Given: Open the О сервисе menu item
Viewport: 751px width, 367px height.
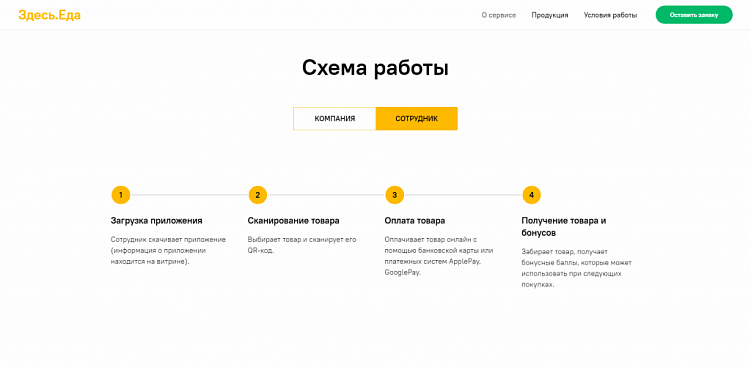Looking at the screenshot, I should click(499, 15).
